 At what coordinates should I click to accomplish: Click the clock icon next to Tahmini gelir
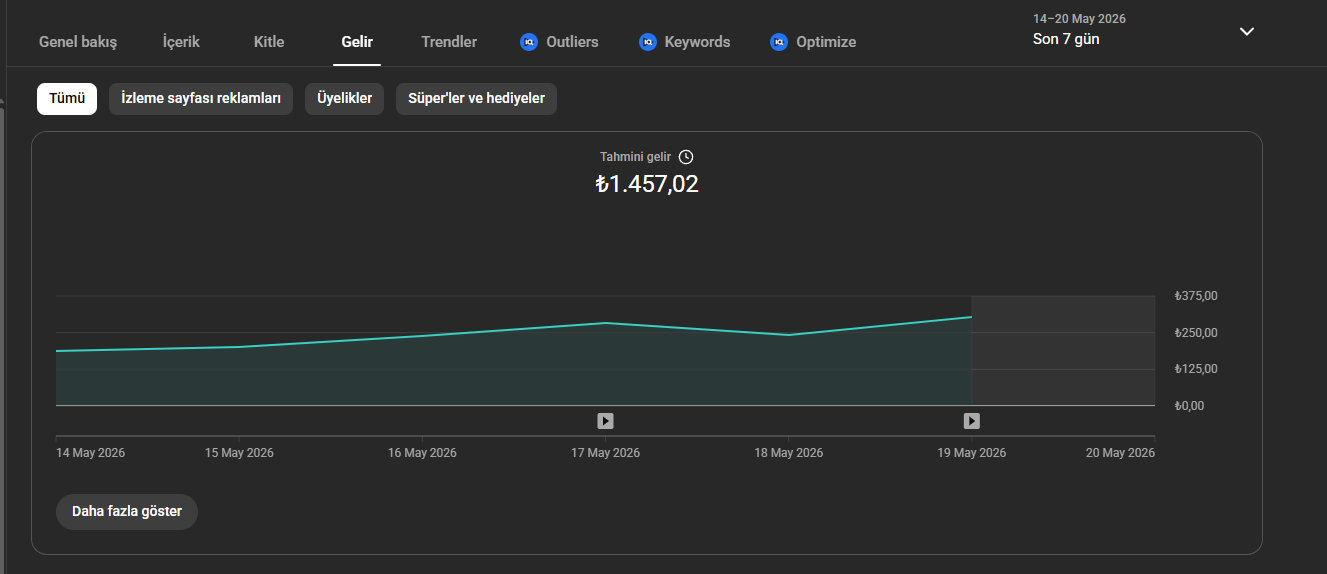(x=685, y=157)
